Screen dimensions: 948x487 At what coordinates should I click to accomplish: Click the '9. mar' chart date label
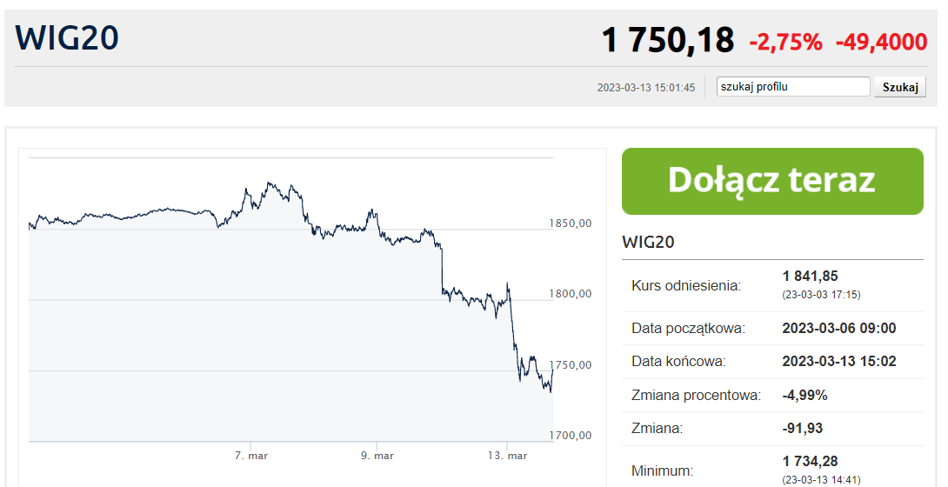[378, 456]
